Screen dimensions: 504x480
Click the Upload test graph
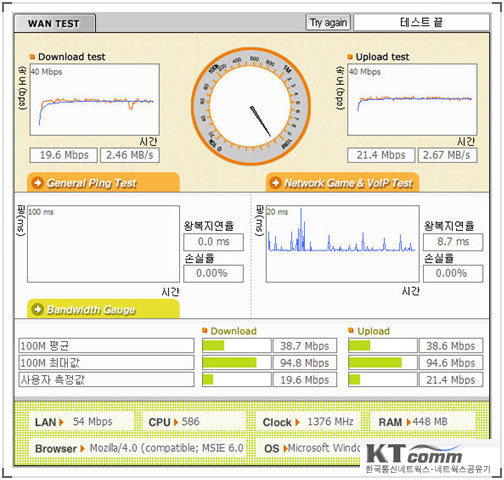tap(412, 100)
